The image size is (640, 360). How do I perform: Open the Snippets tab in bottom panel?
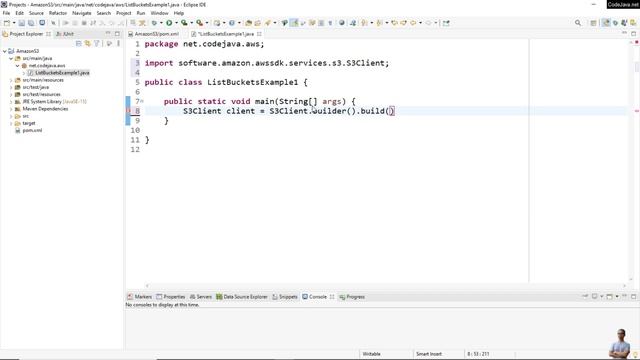point(285,297)
